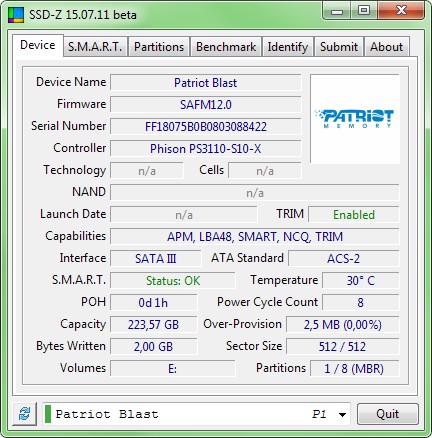
Task: Click Sector Size value 512 / 512
Action: point(343,347)
